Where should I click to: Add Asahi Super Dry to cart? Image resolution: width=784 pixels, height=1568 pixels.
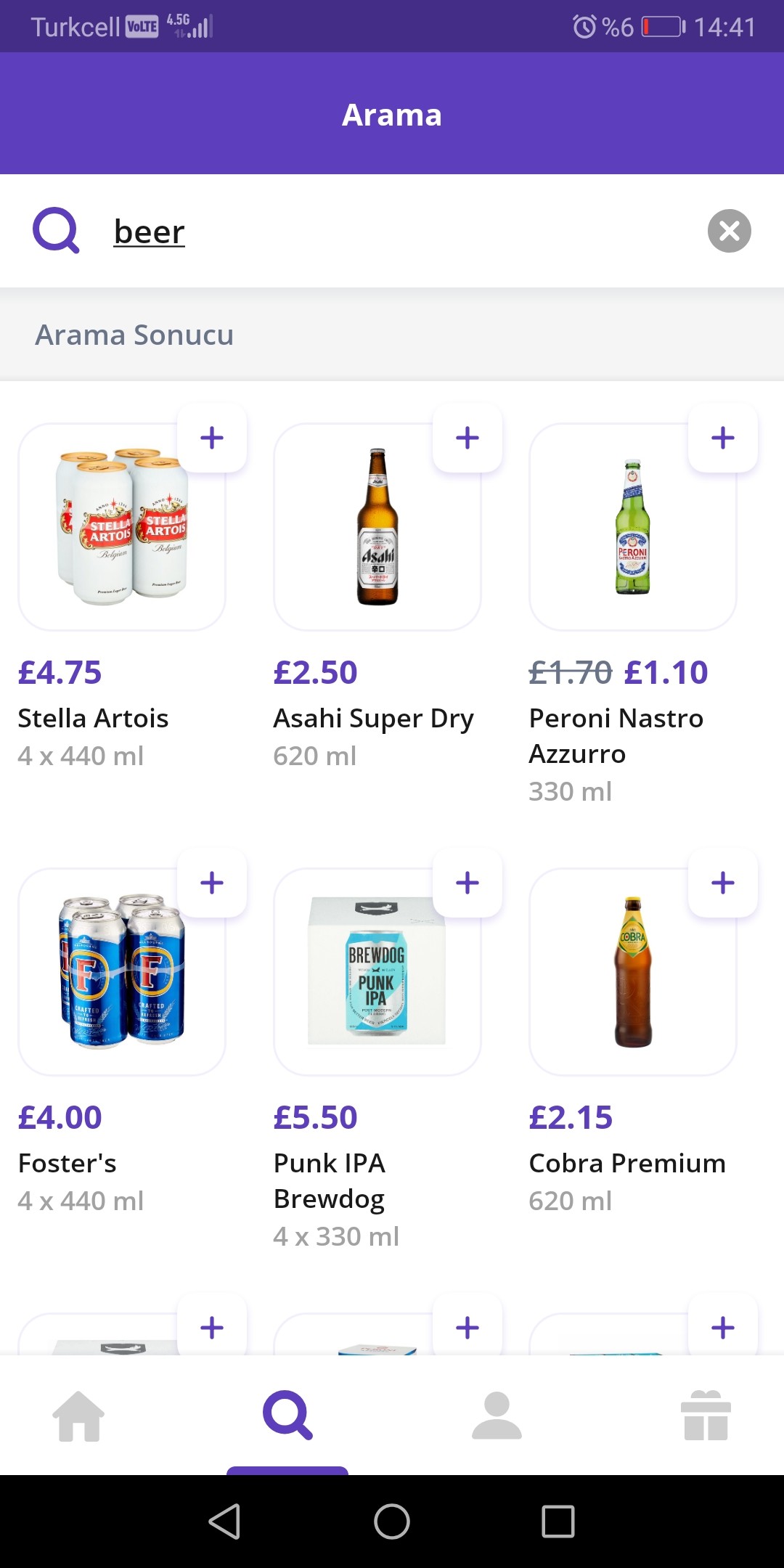pos(467,438)
